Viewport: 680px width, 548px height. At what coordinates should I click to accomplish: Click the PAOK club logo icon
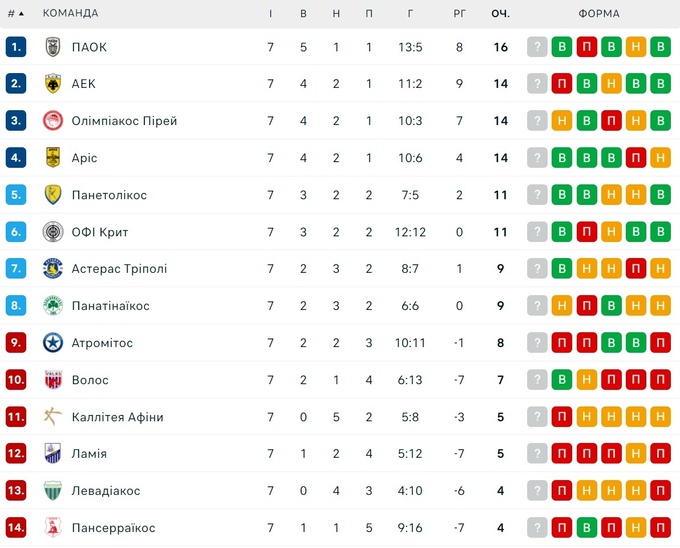point(53,47)
